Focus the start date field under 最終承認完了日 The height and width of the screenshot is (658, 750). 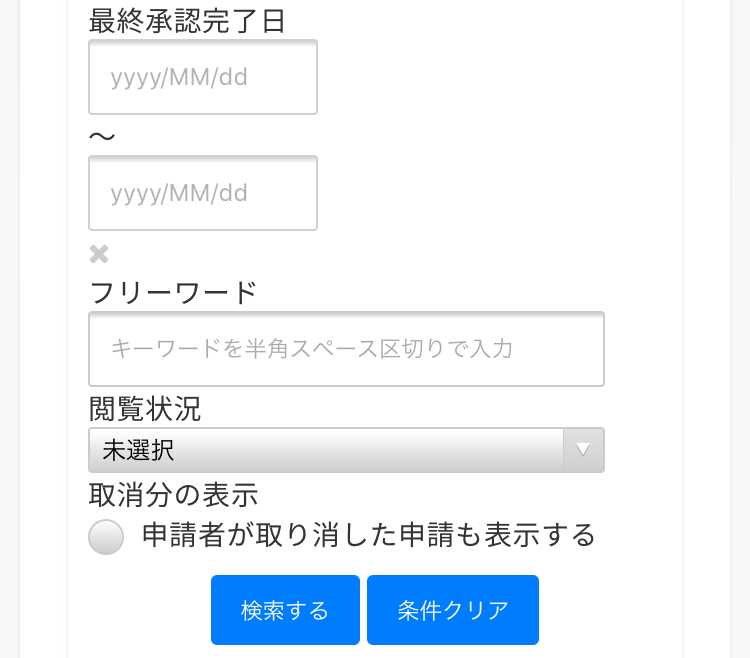[x=203, y=77]
